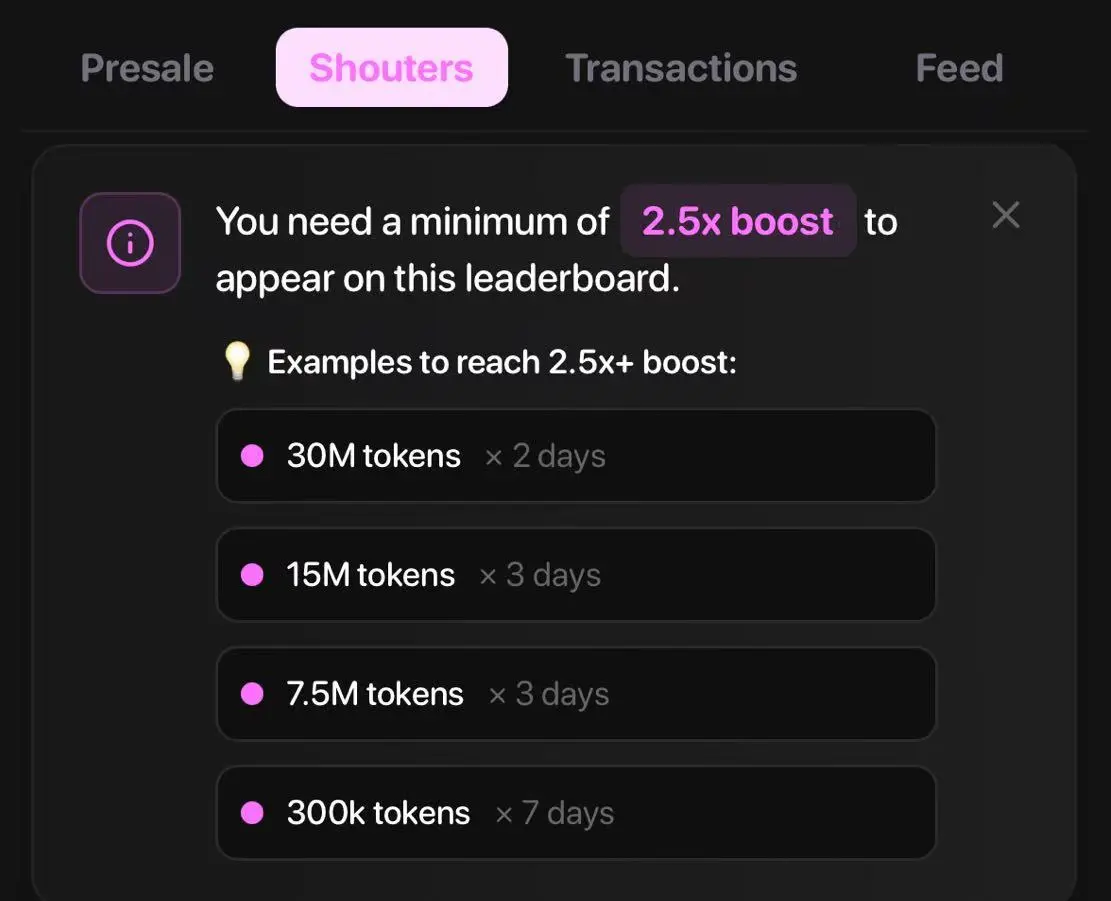1111x901 pixels.
Task: Click pink dot beside 300k tokens
Action: click(x=252, y=812)
